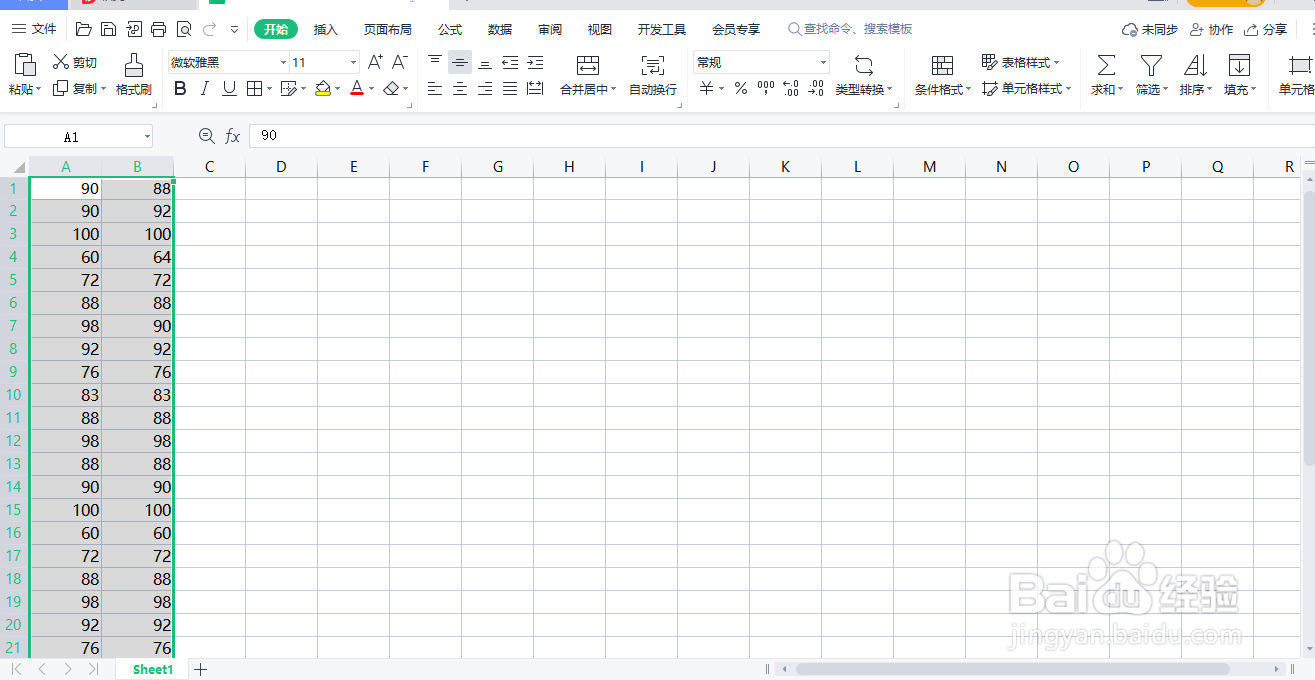Click the 排序 sort icon
The width and height of the screenshot is (1315, 680).
point(1195,66)
